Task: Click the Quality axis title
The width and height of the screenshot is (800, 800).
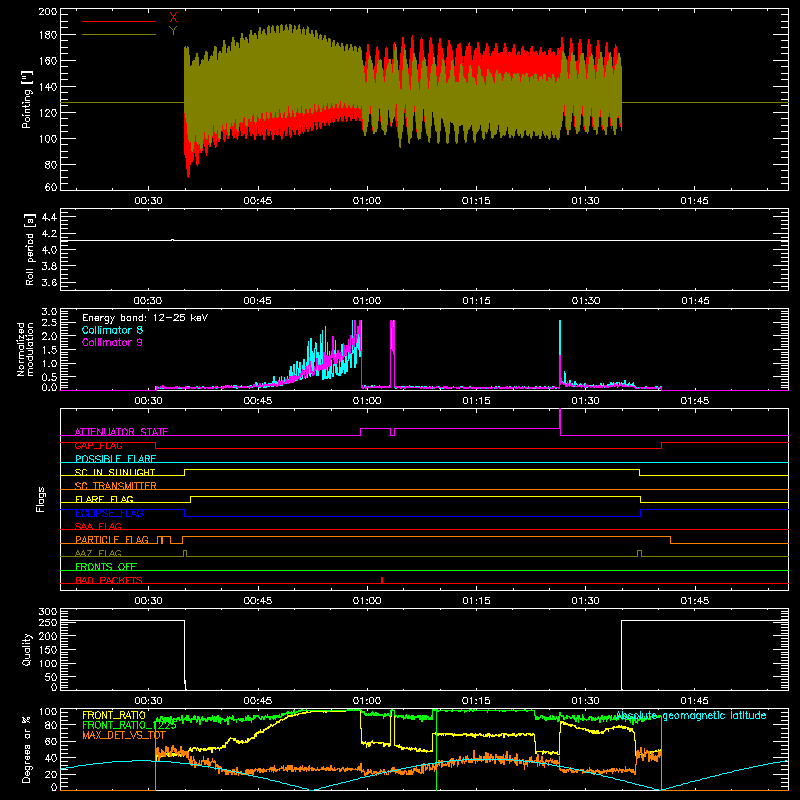Action: [x=27, y=649]
